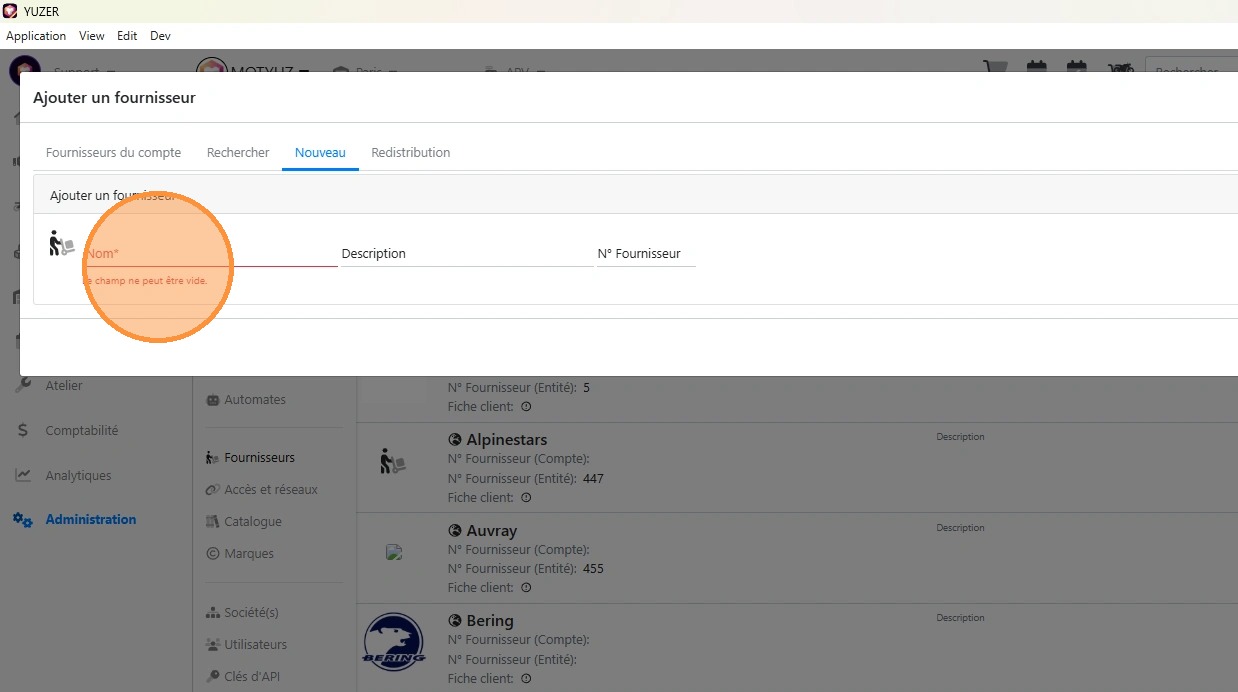Open the shopping cart icon in top bar
Viewport: 1238px width, 692px height.
(x=995, y=70)
